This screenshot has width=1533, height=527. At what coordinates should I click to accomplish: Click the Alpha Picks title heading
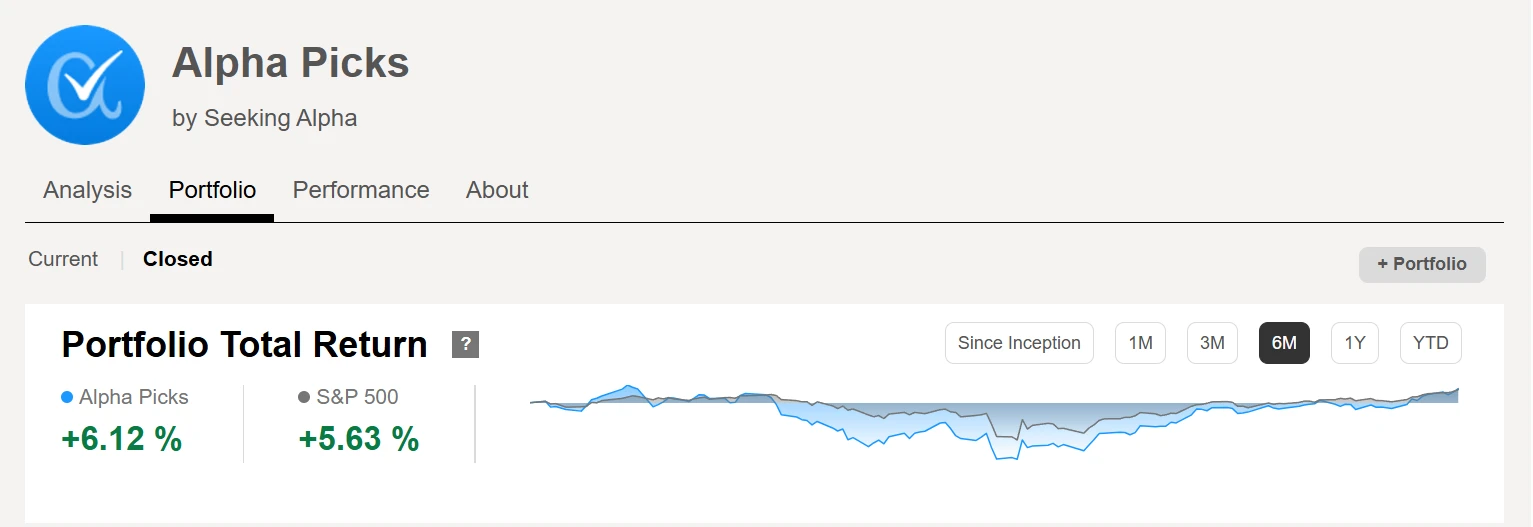tap(290, 63)
